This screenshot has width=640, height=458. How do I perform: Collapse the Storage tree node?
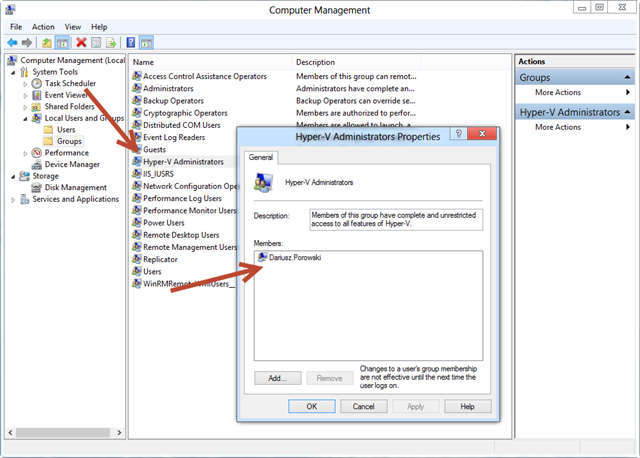13,177
